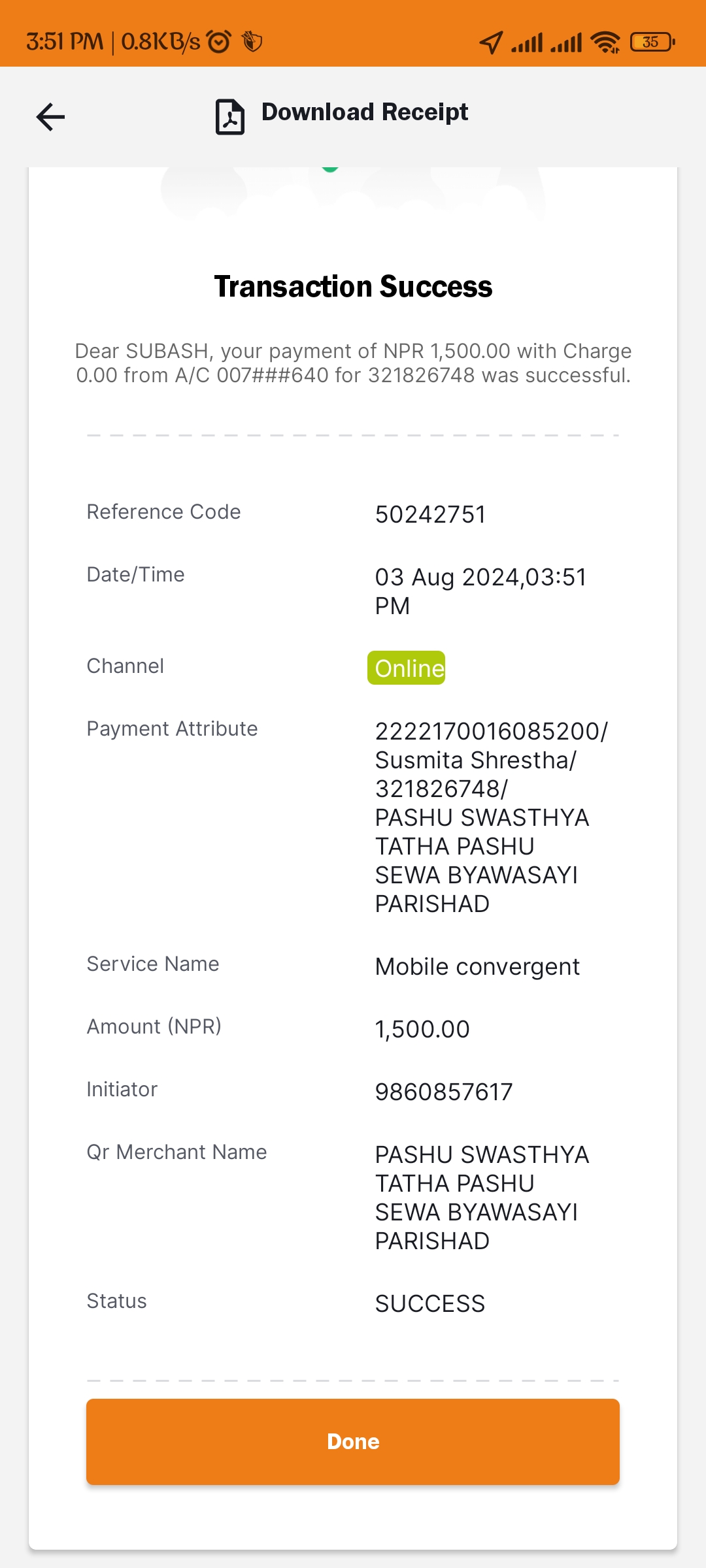
Task: Tap the battery level indicator
Action: 652,42
